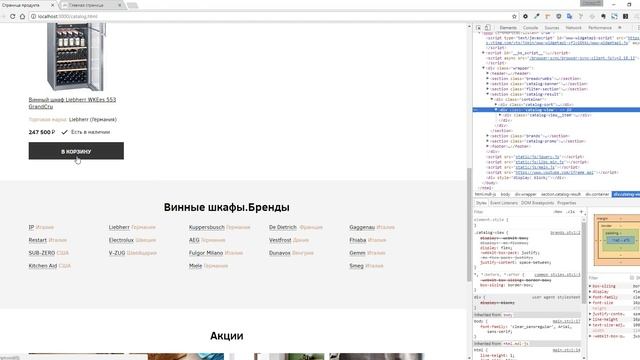Switch to the Event Listeners pane tab
The image size is (640, 360).
point(504,203)
